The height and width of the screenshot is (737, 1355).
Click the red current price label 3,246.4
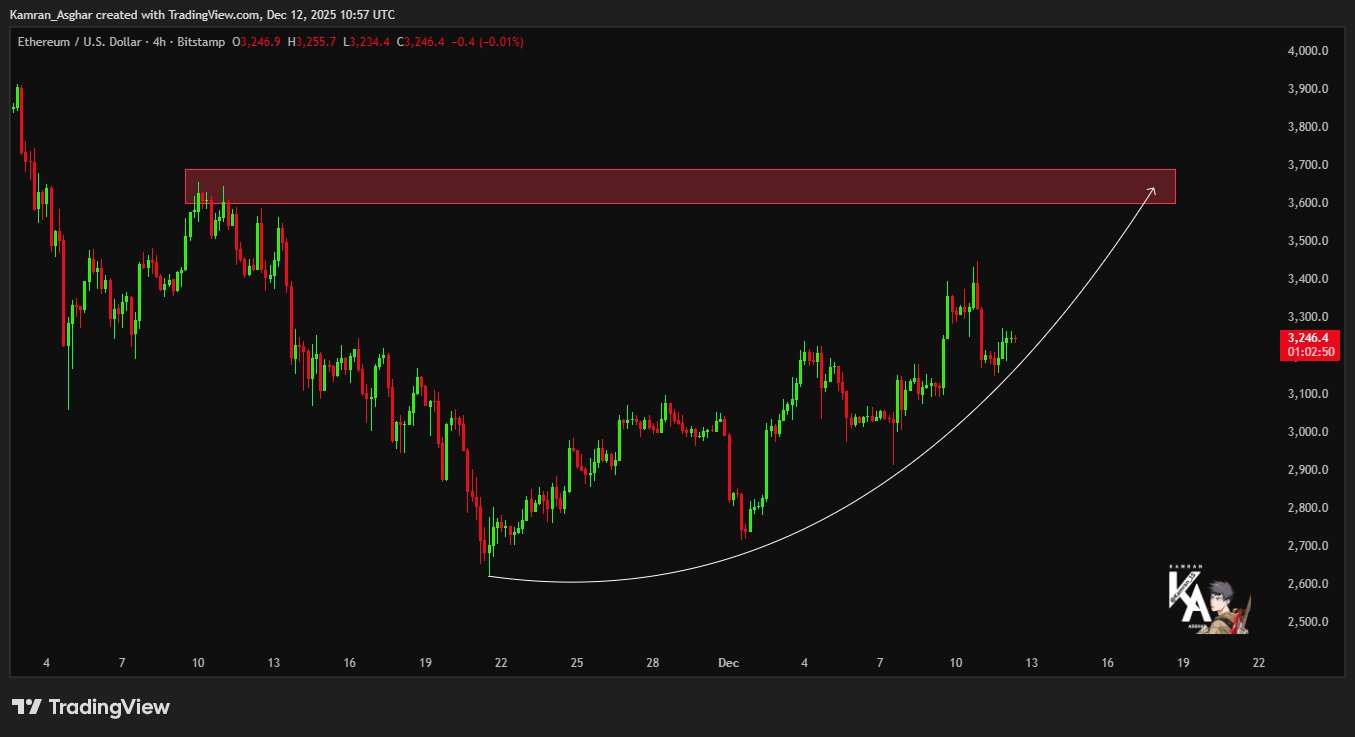click(x=1311, y=338)
